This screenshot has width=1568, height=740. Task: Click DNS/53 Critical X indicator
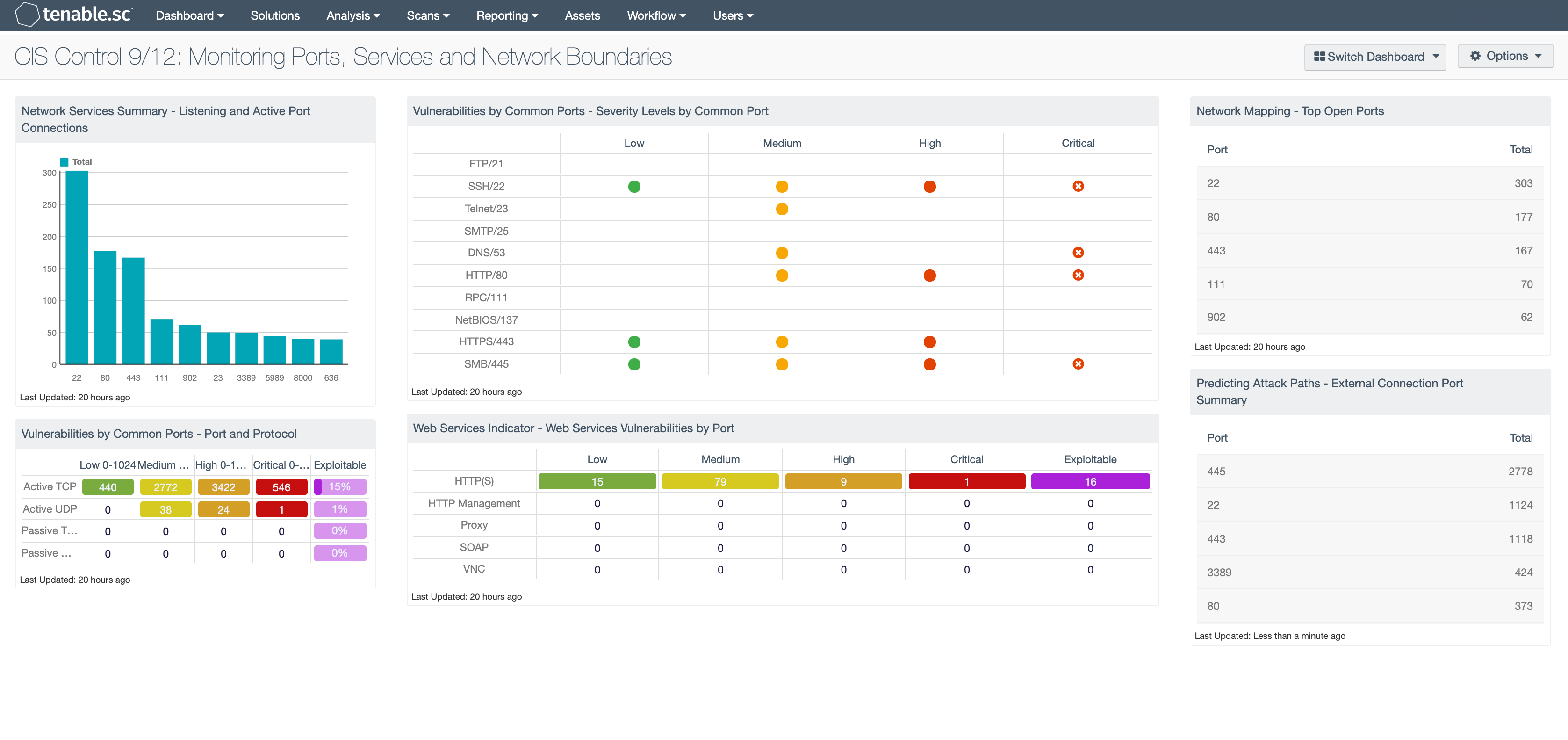pos(1078,253)
